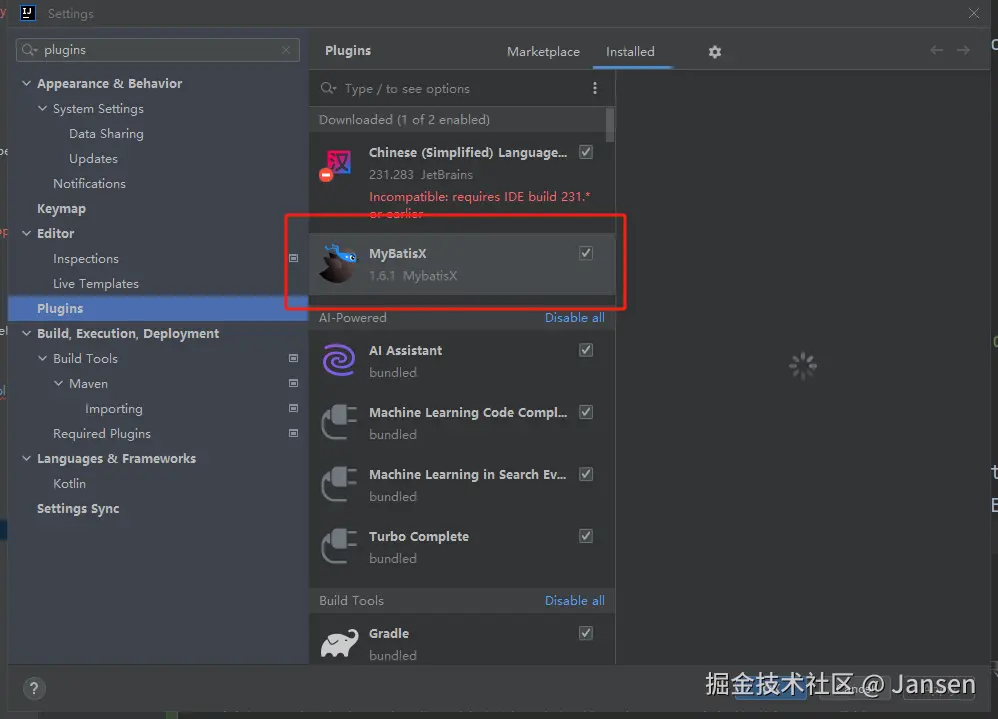Image resolution: width=998 pixels, height=719 pixels.
Task: Open Live Templates settings
Action: click(x=95, y=284)
